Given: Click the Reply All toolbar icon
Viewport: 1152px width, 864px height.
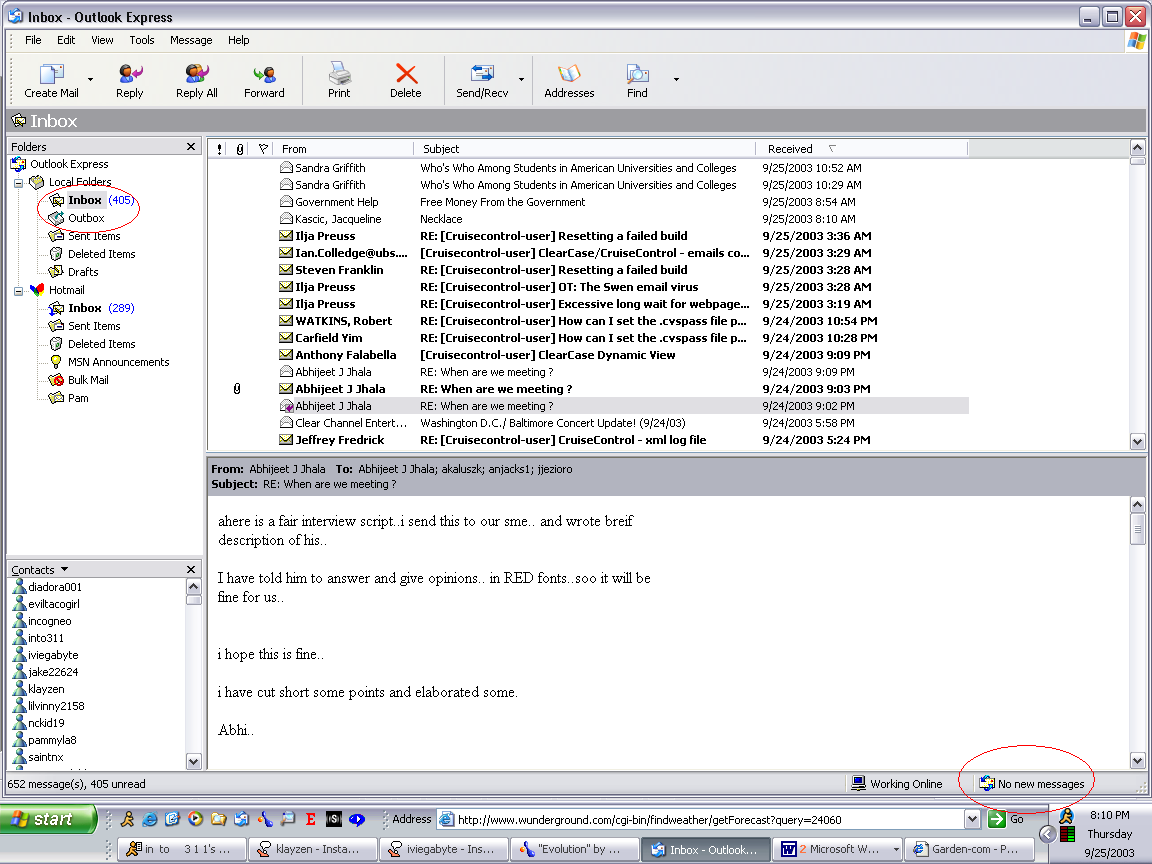Looking at the screenshot, I should click(x=196, y=80).
